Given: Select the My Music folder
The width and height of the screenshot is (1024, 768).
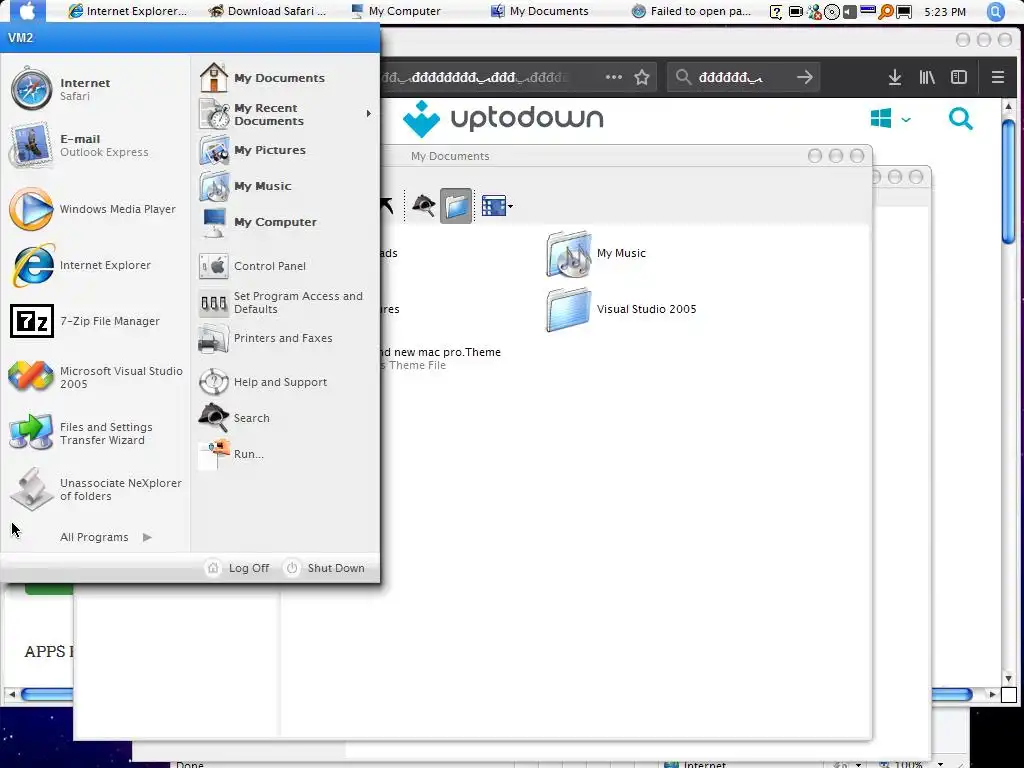Looking at the screenshot, I should click(596, 253).
